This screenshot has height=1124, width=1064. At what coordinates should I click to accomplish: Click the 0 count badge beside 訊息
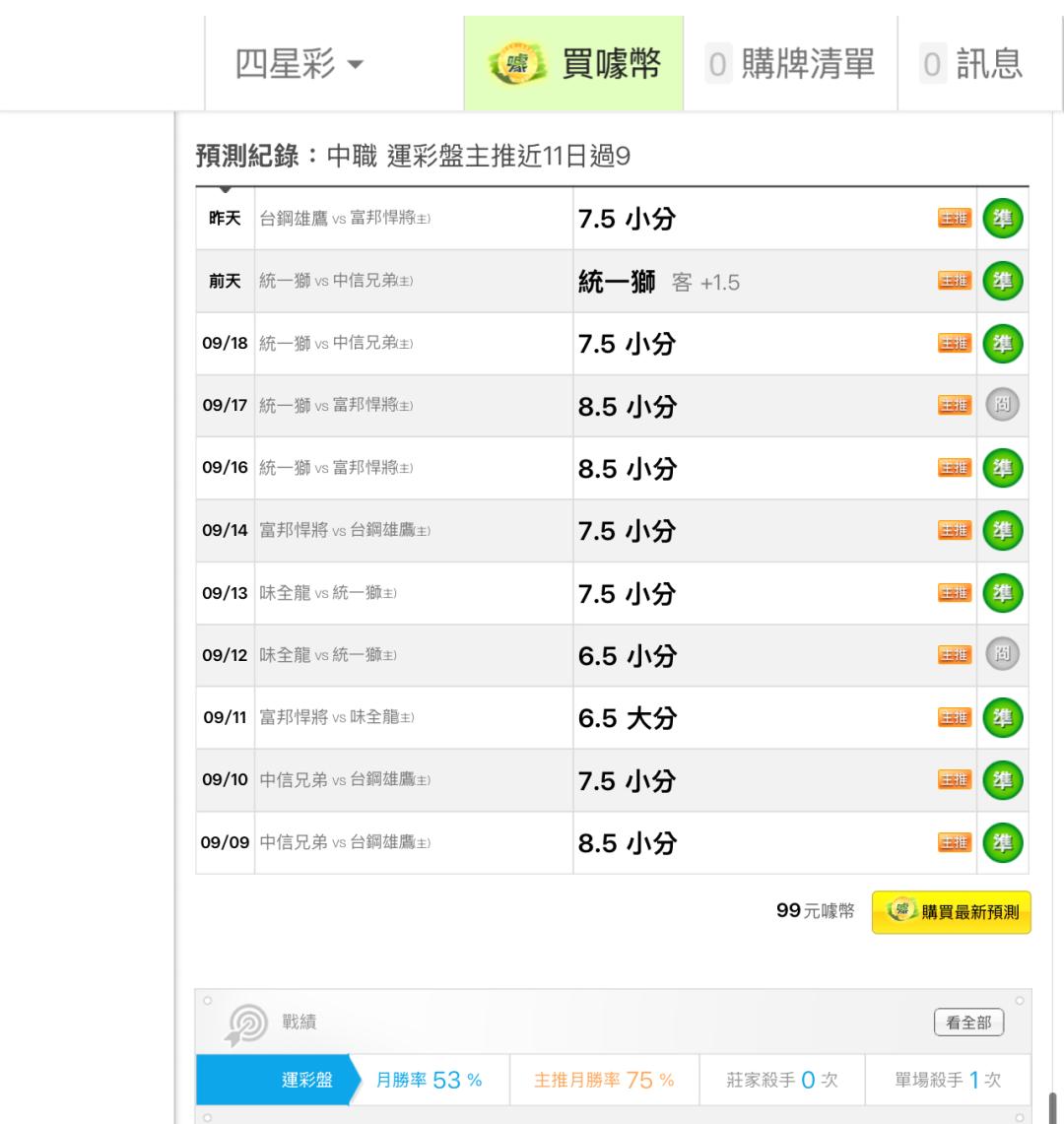coord(932,64)
